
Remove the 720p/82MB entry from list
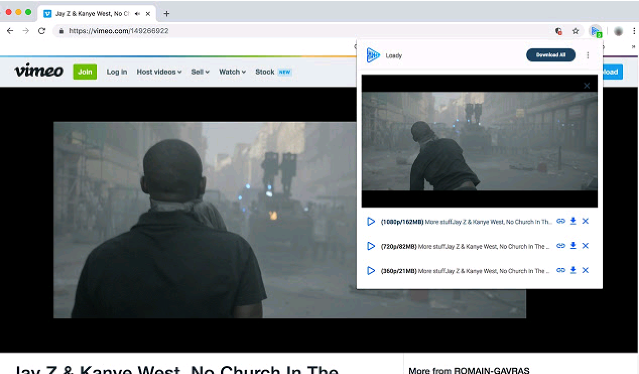[586, 246]
